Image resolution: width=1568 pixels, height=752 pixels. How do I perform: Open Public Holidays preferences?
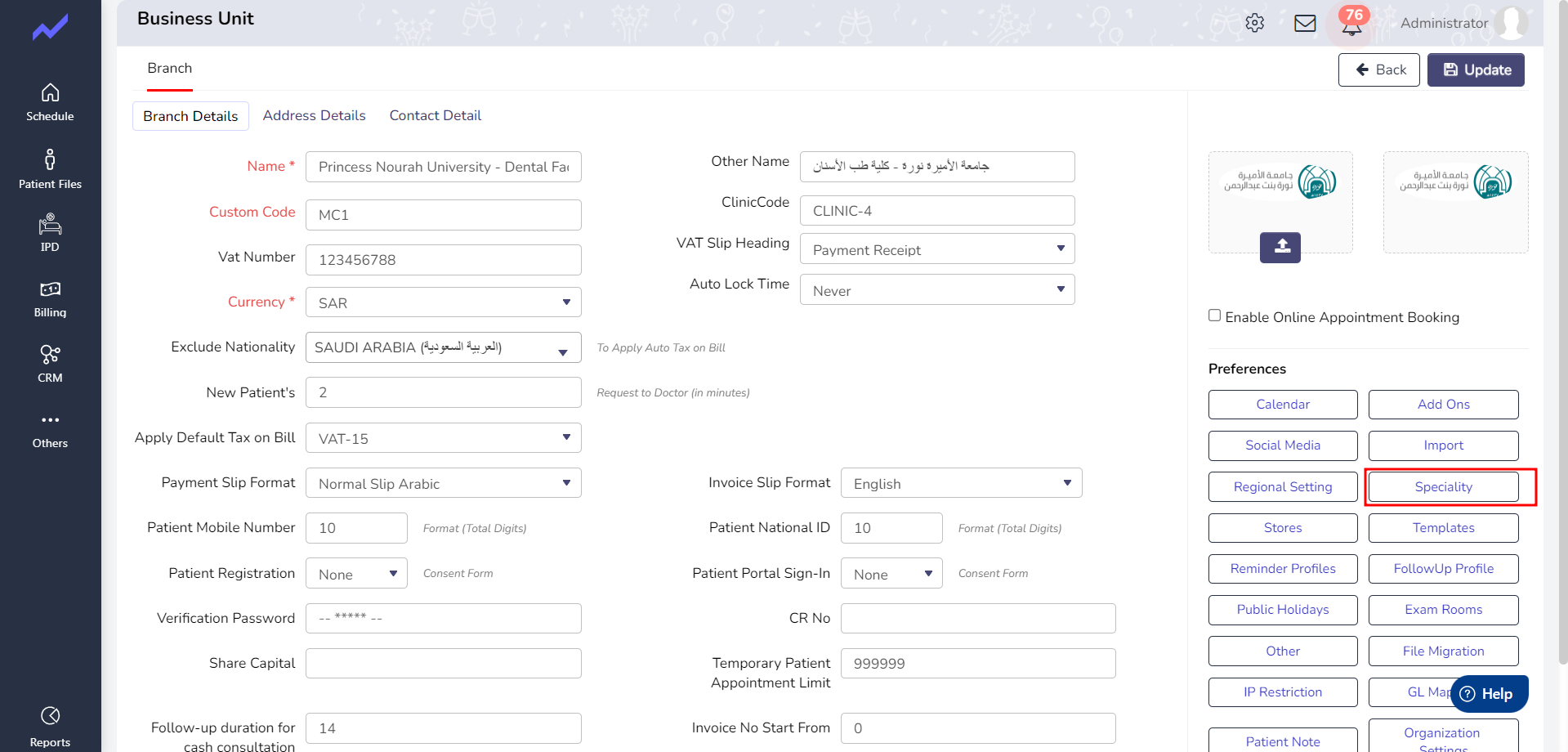[x=1283, y=610]
